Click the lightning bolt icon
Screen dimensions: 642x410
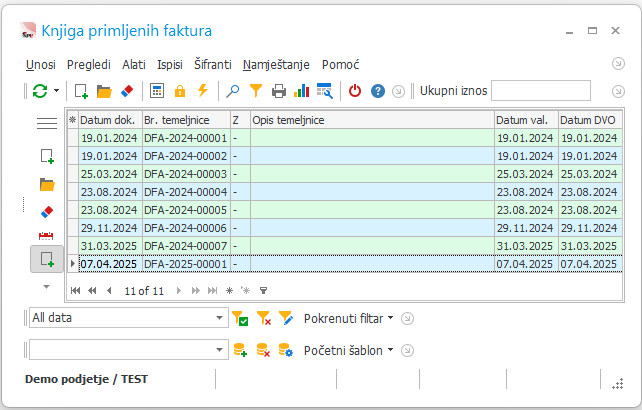click(203, 91)
